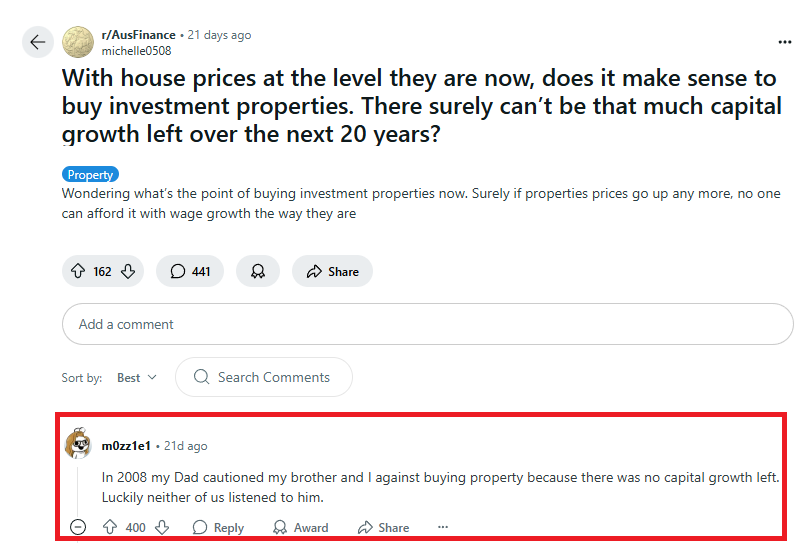
Task: Share m0zz1e1's comment
Action: coord(383,527)
